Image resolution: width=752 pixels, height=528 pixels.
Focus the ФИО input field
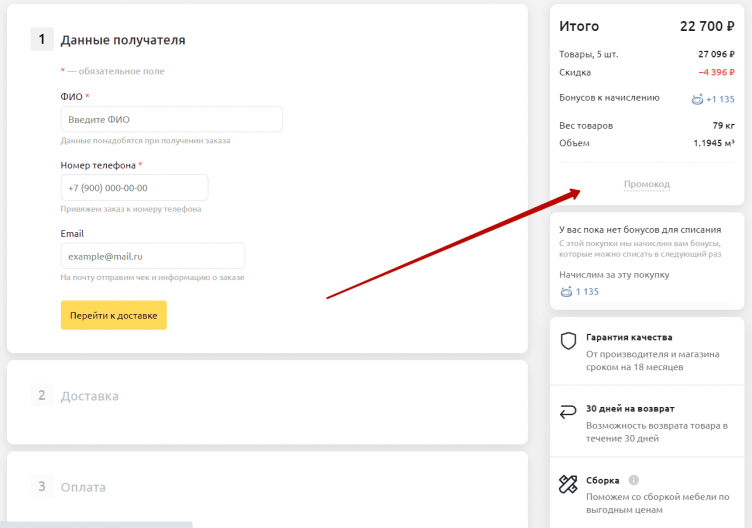pyautogui.click(x=171, y=119)
